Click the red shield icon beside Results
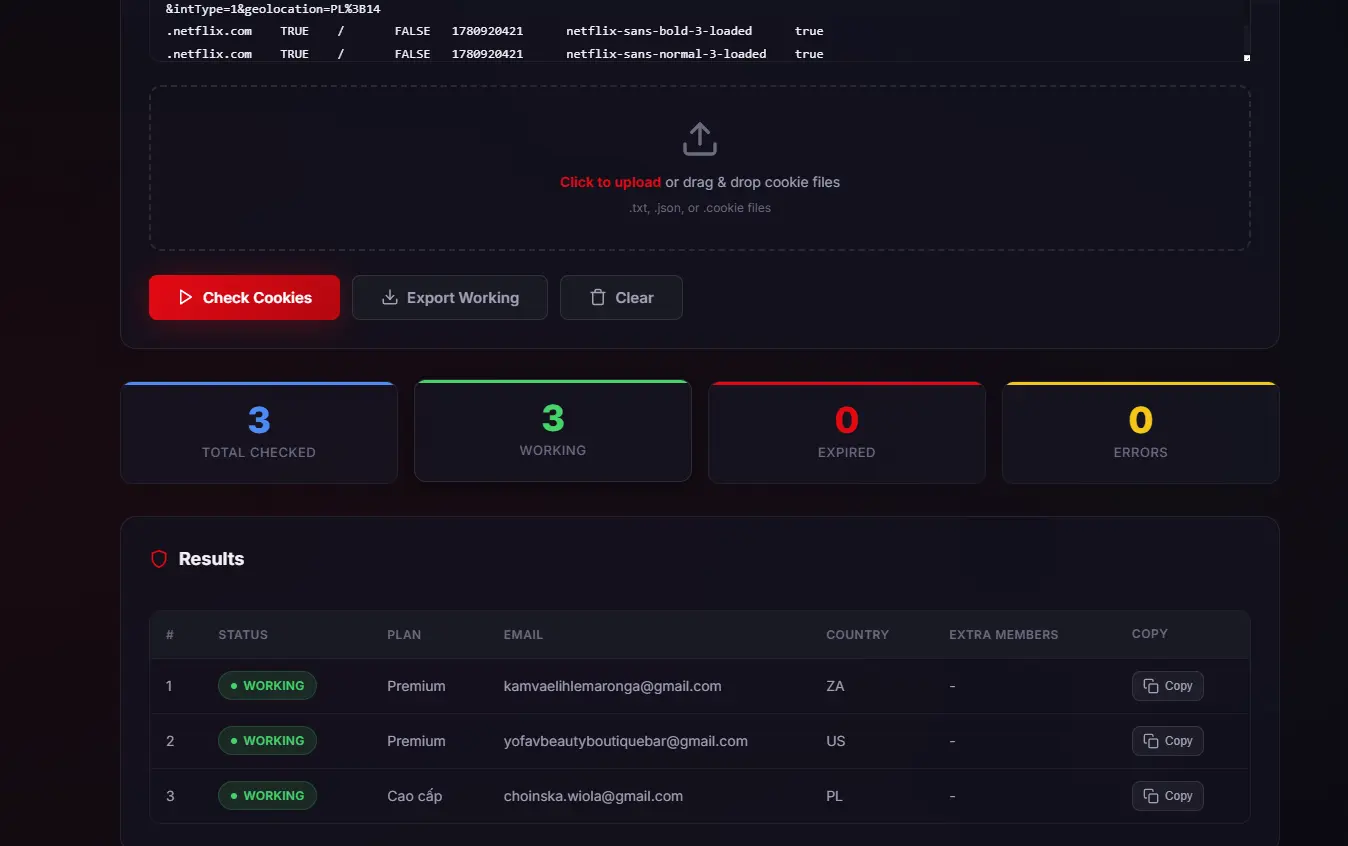This screenshot has width=1348, height=846. click(x=159, y=559)
